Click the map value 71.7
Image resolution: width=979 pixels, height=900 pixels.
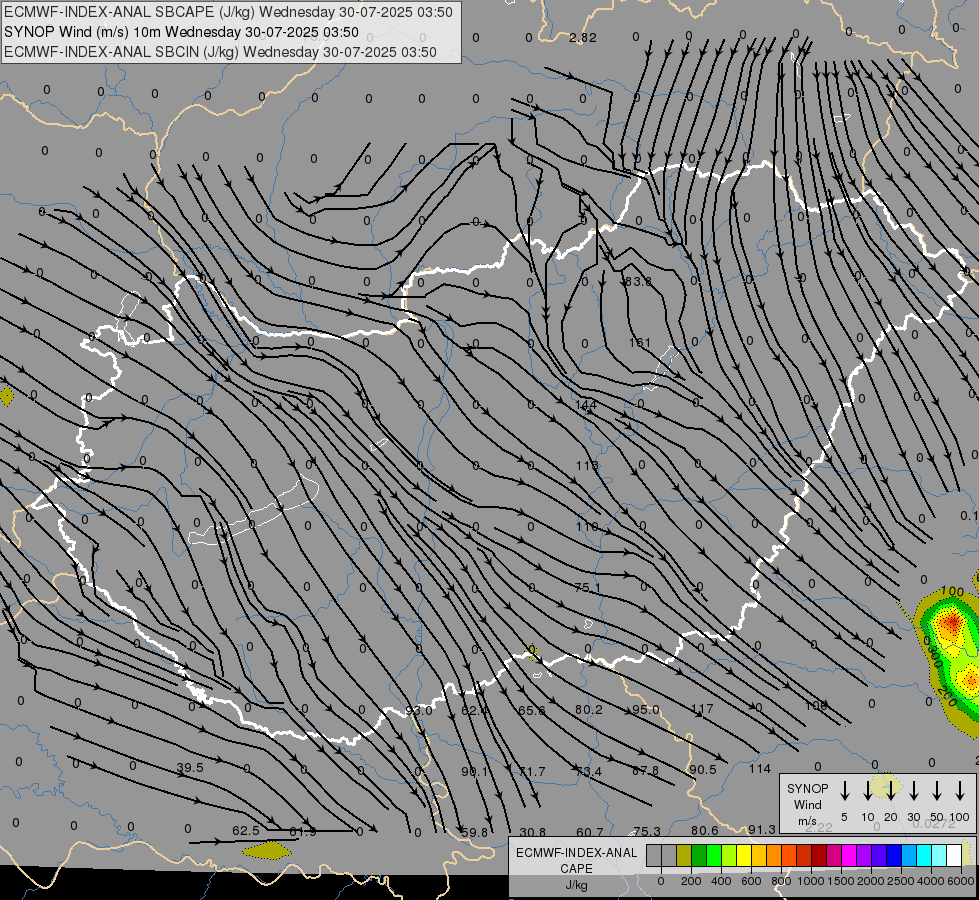click(532, 772)
